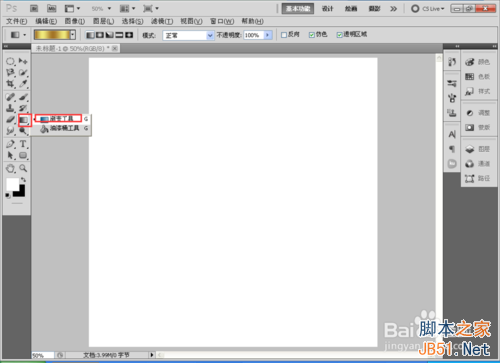
Task: Switch to the 基本功能 workspace
Action: (x=298, y=9)
